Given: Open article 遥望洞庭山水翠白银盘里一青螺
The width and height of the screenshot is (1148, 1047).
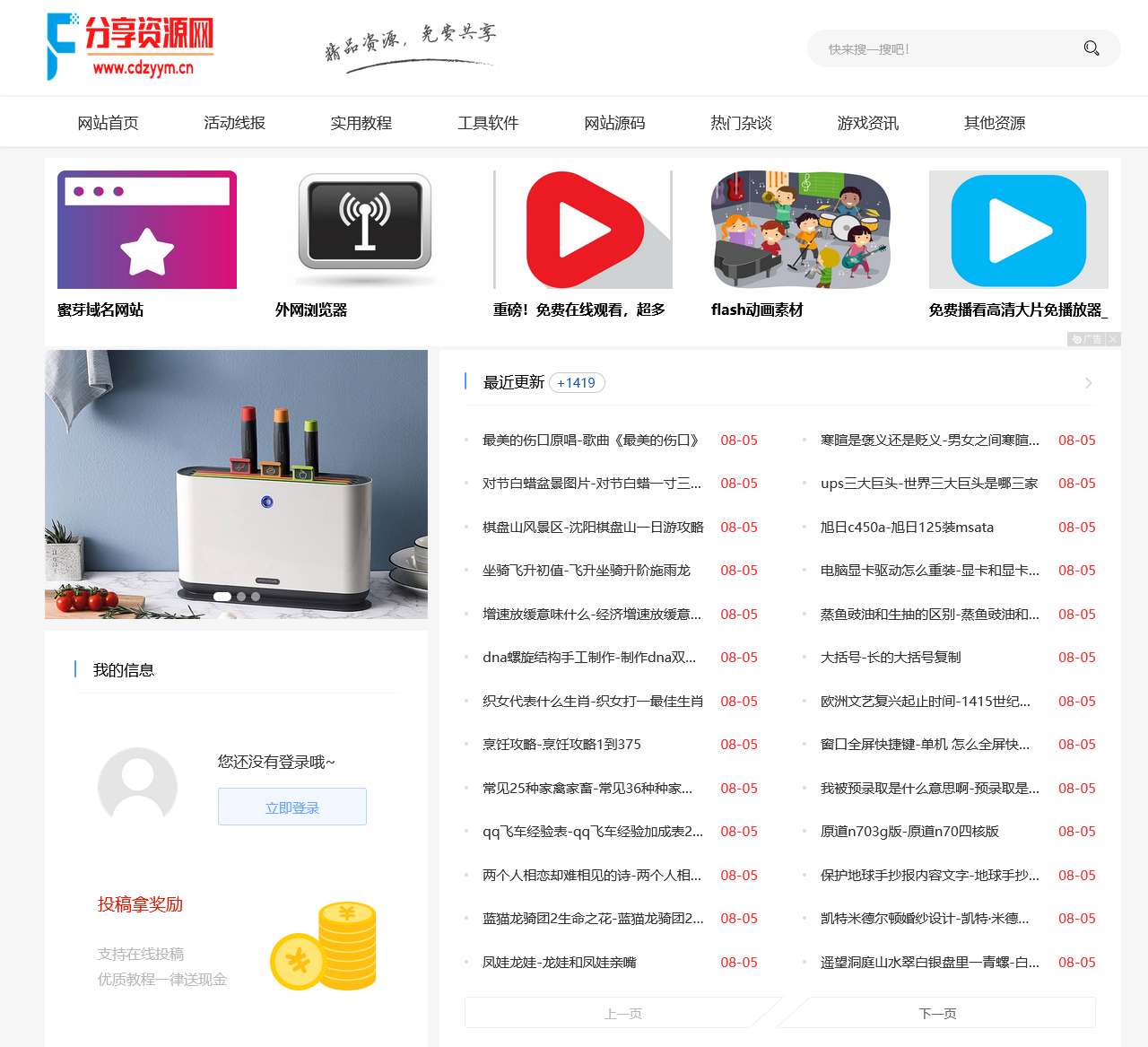Looking at the screenshot, I should tap(930, 962).
